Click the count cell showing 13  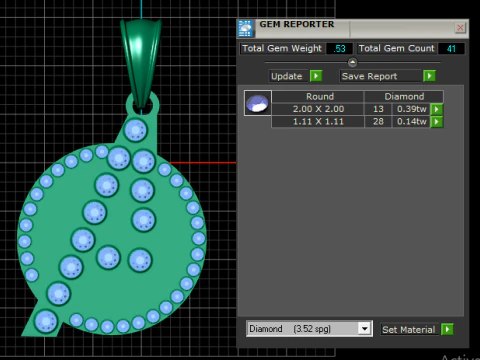pyautogui.click(x=378, y=109)
